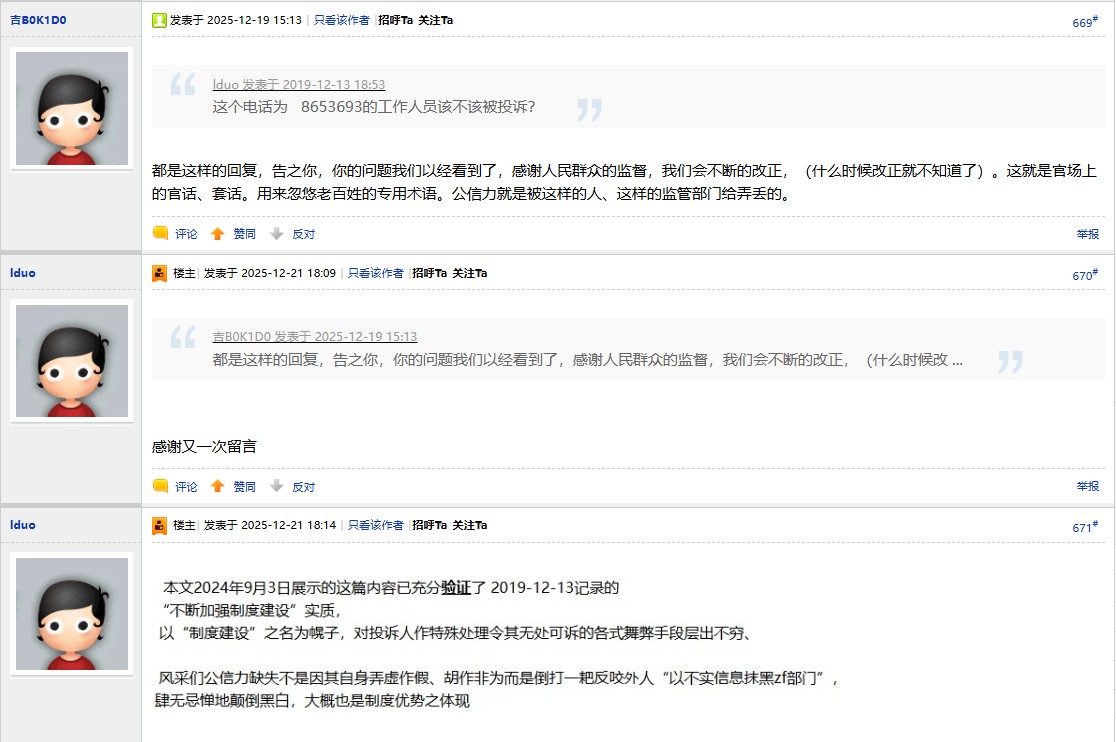Screen dimensions: 1116x742
Task: Click the gray downvote arrow in post 669
Action: click(277, 234)
